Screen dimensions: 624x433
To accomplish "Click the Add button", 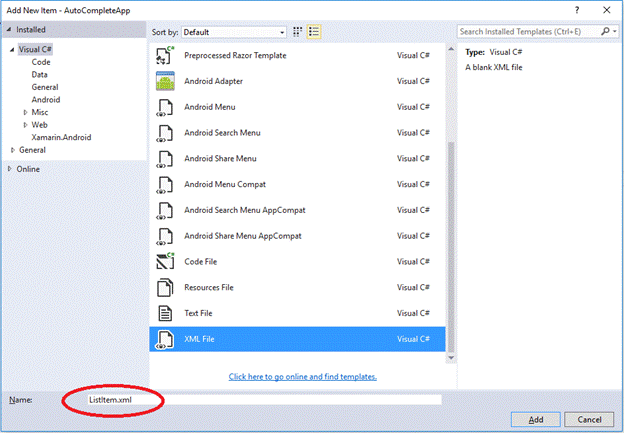I will point(536,419).
